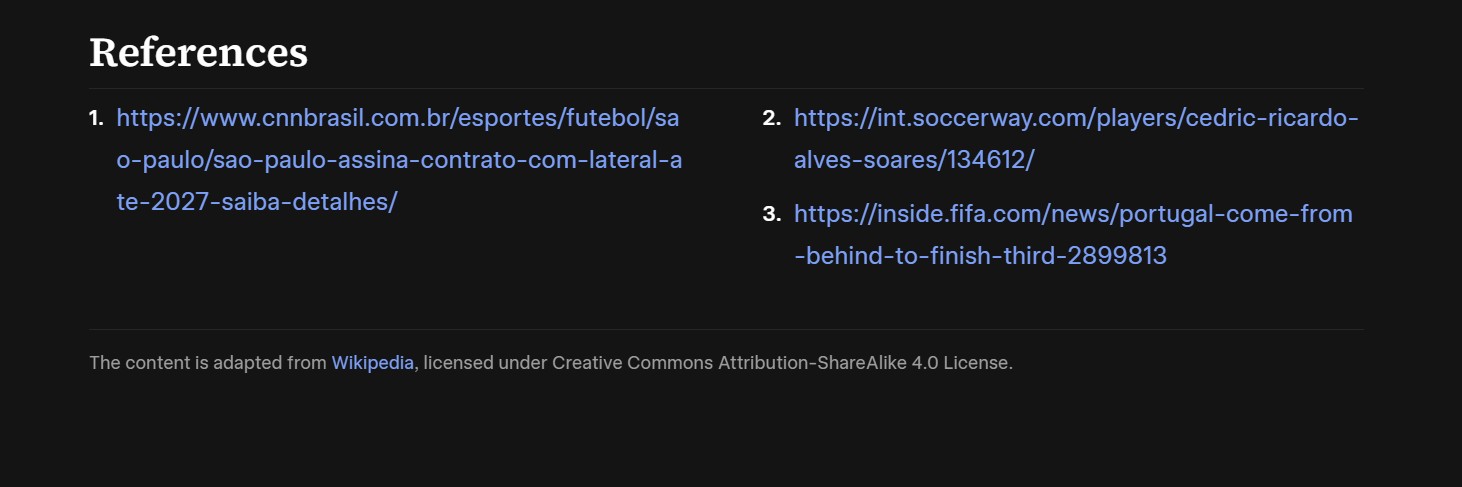Click the divider line above footer attribution
1462x487 pixels.
tap(726, 329)
